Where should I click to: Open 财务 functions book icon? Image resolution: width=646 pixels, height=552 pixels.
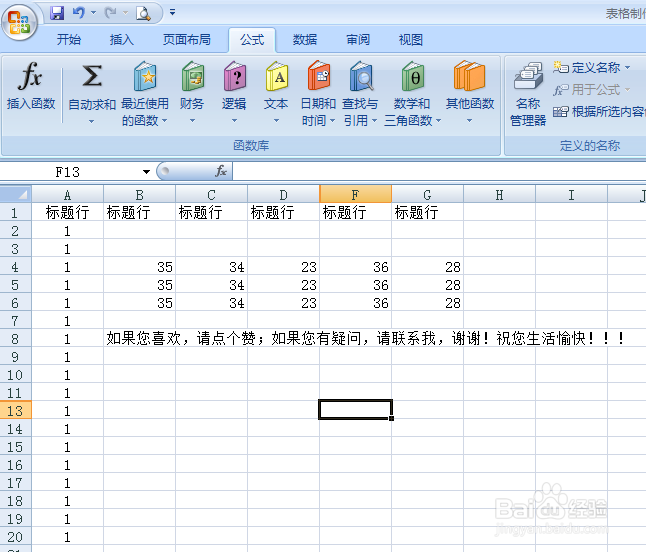tap(192, 77)
